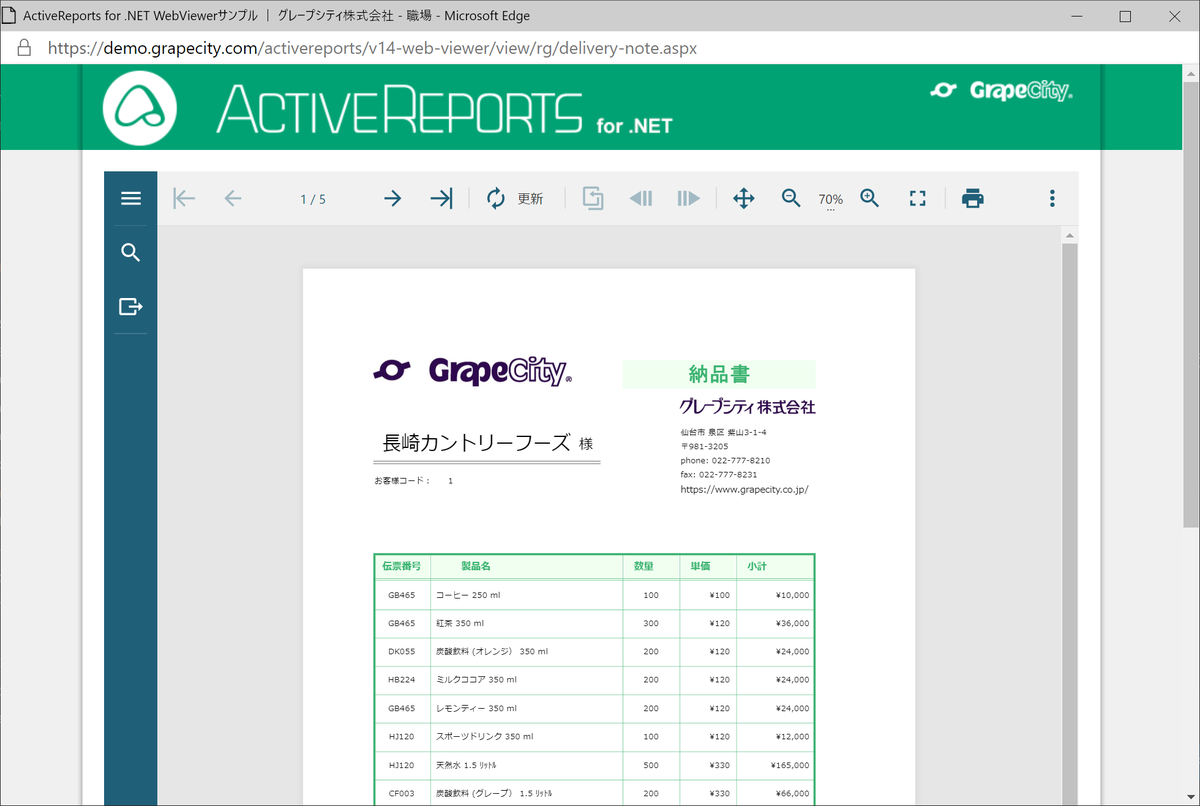The height and width of the screenshot is (806, 1200).
Task: Open the more options kebab menu
Action: [x=1052, y=198]
